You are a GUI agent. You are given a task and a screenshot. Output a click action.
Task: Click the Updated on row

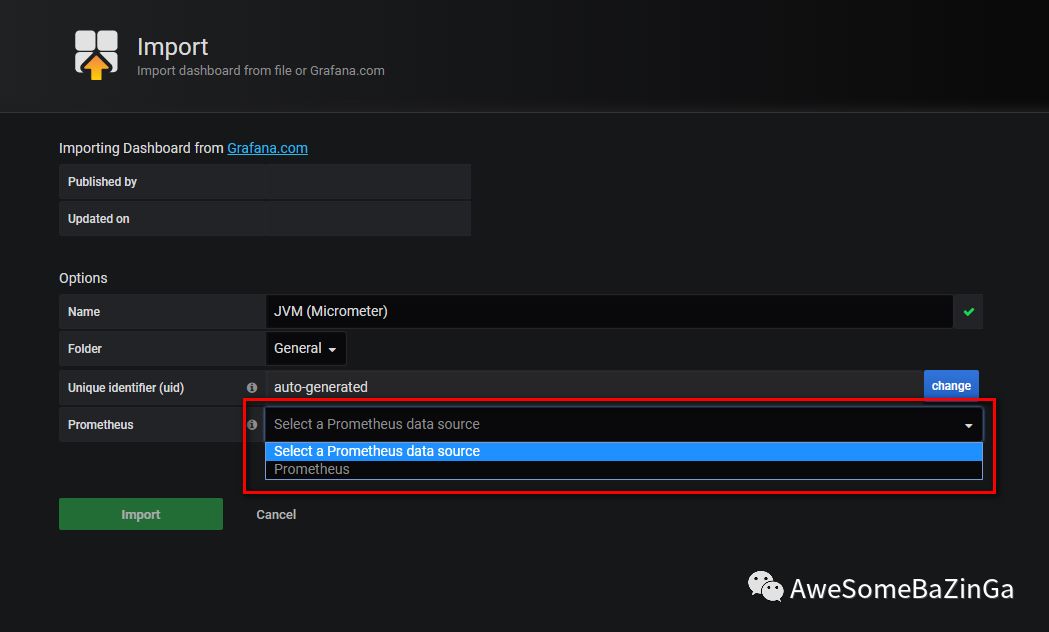point(265,219)
